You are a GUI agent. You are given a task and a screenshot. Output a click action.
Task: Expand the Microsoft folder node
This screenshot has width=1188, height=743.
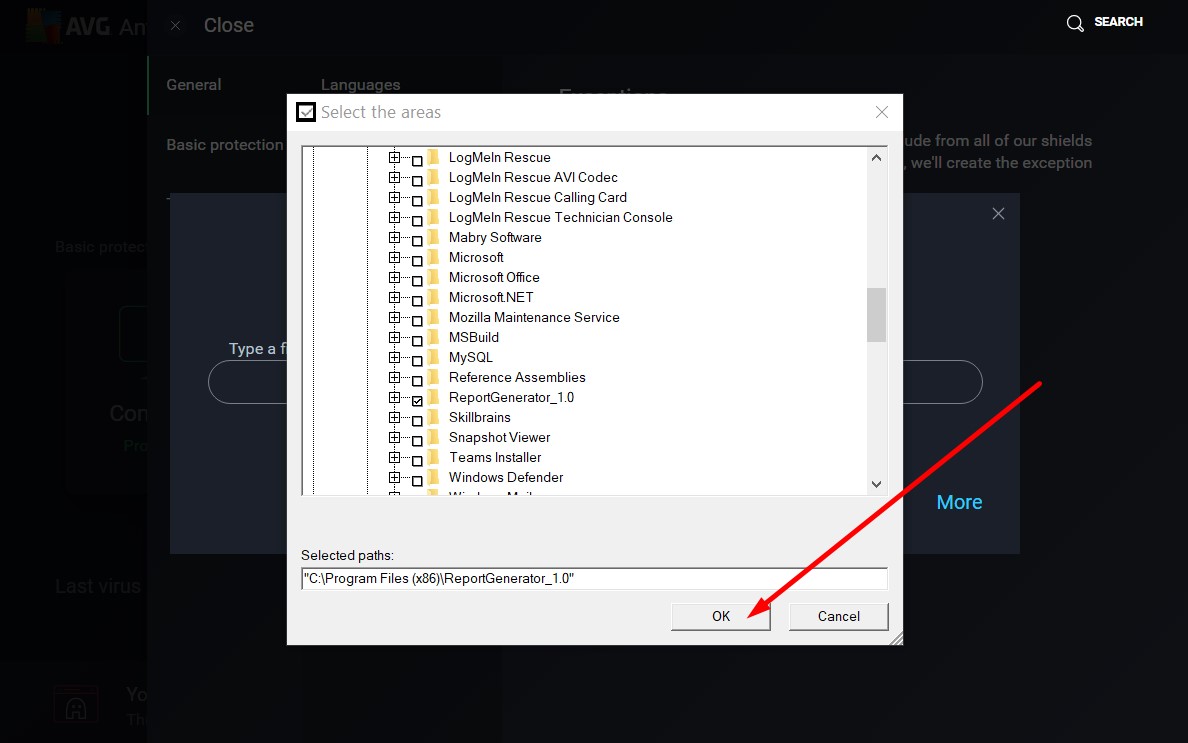tap(394, 258)
